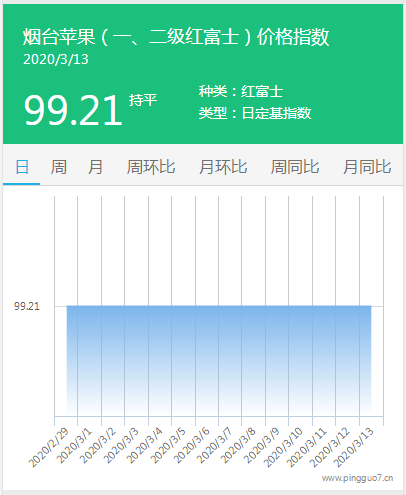Click the x-axis label 2020/3/2
The image size is (406, 495).
point(98,445)
